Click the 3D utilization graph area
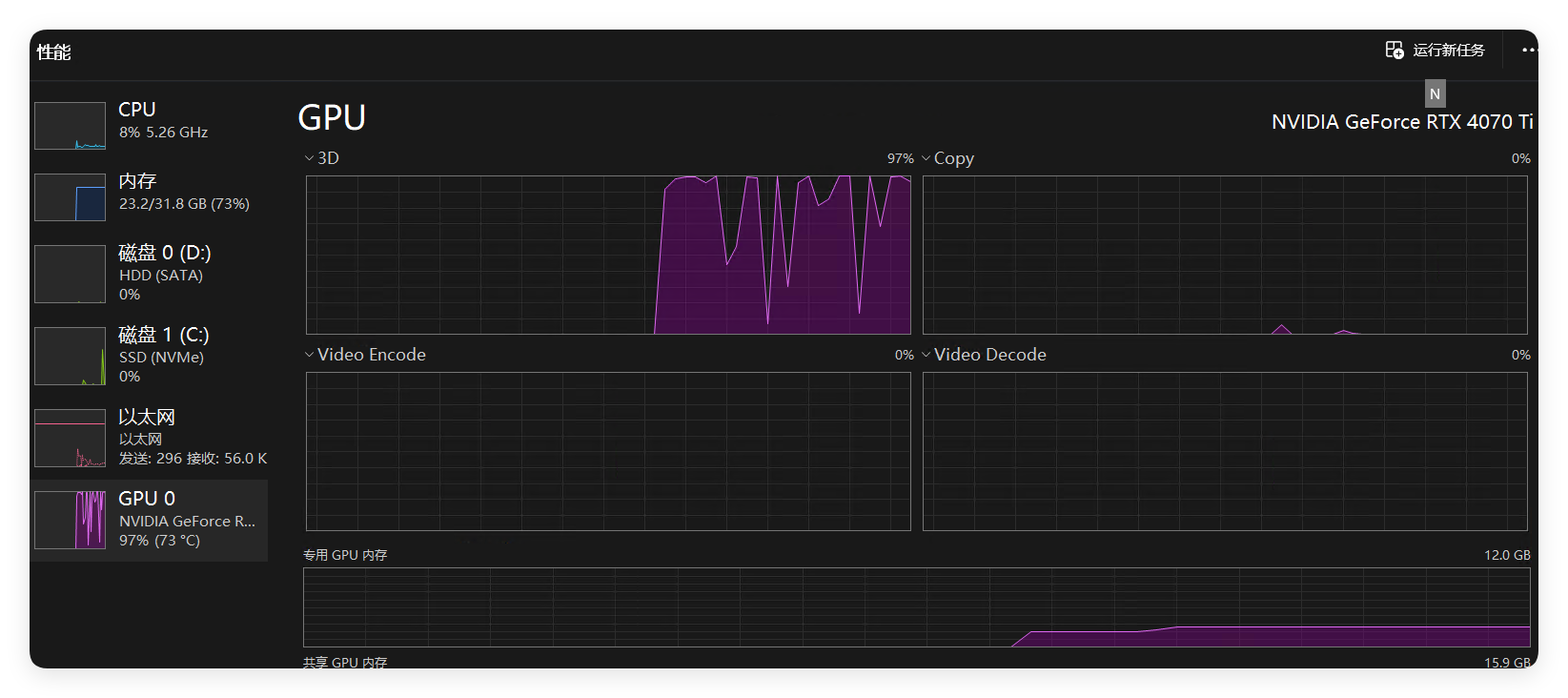1568x698 pixels. tap(608, 255)
